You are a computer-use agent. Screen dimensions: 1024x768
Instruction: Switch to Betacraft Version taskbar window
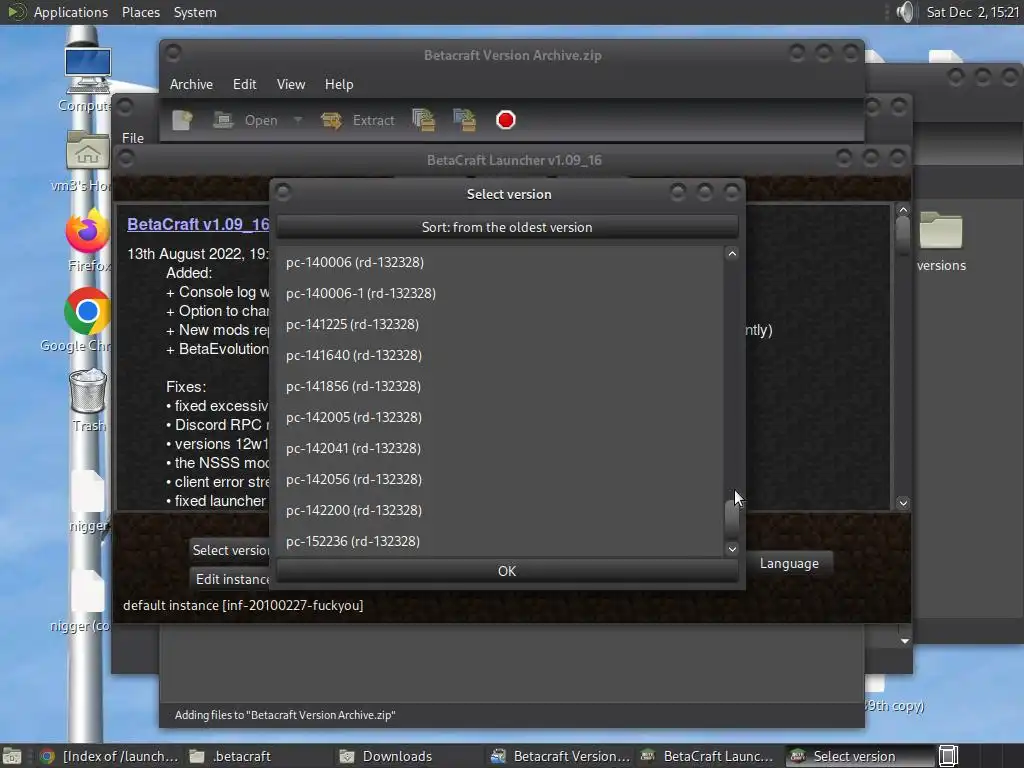pos(560,756)
